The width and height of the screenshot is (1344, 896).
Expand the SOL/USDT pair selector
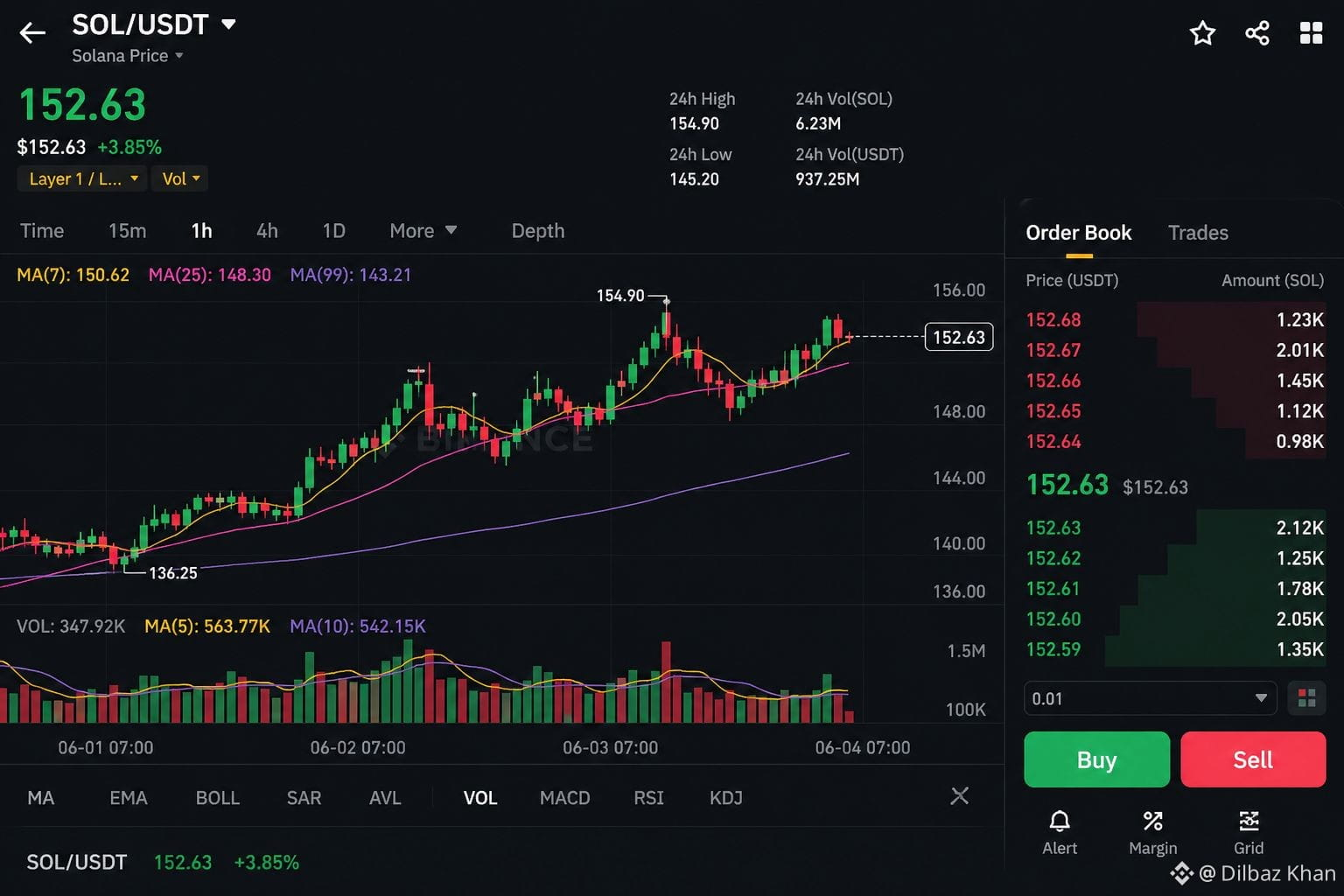click(x=154, y=24)
